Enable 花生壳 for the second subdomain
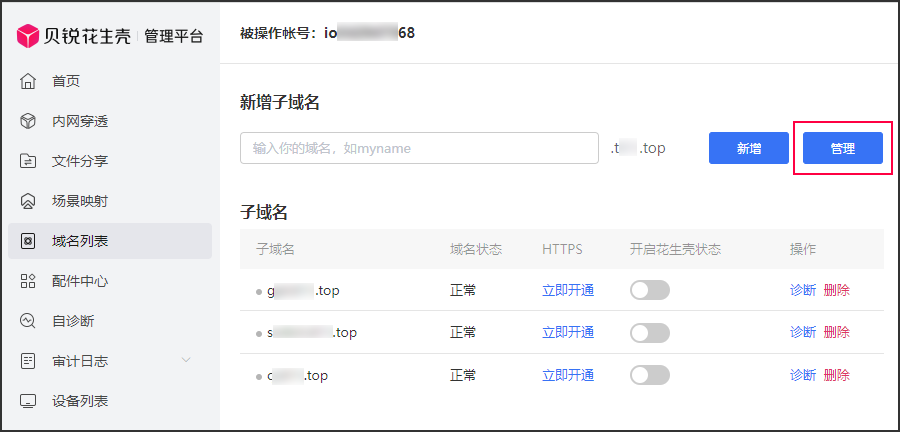This screenshot has height=432, width=900. 649,332
